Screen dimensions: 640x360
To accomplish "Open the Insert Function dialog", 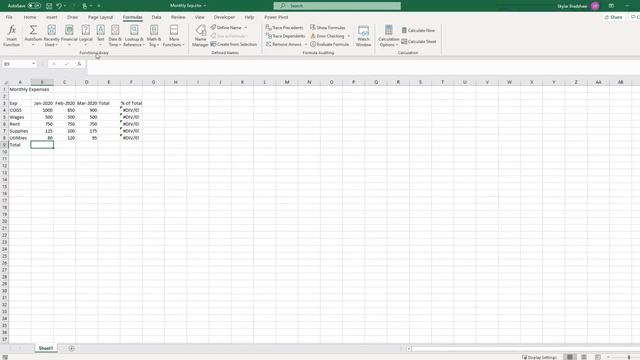I will point(12,36).
